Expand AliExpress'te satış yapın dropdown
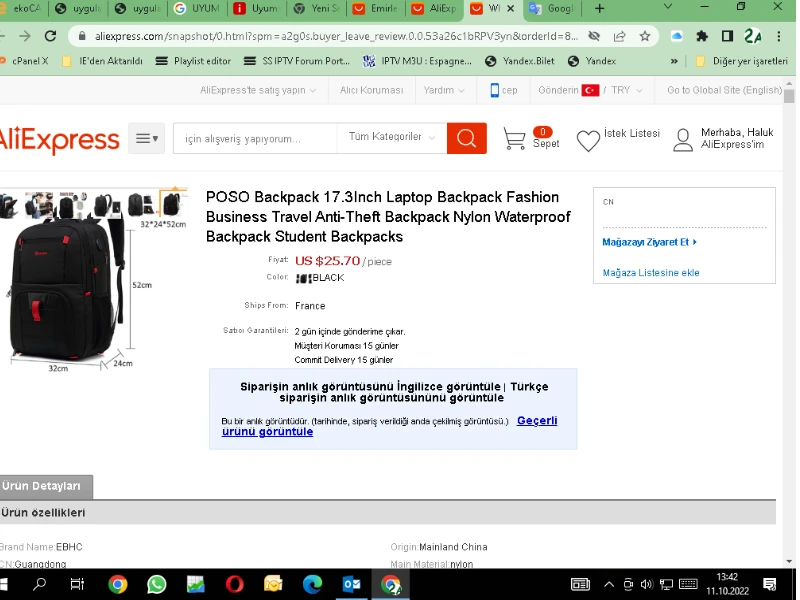 coord(258,90)
